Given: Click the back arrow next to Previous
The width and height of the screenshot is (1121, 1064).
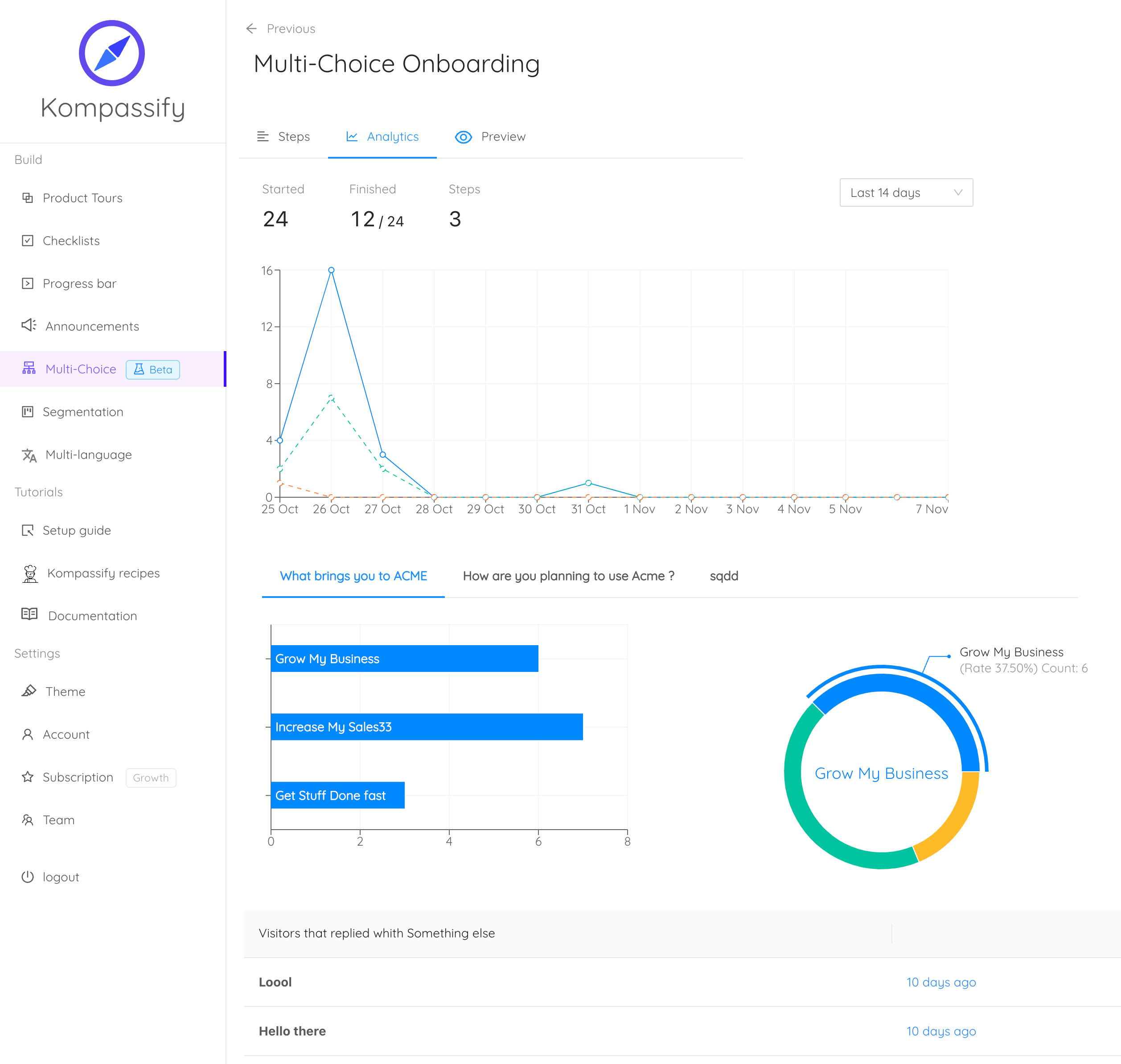Looking at the screenshot, I should (251, 29).
